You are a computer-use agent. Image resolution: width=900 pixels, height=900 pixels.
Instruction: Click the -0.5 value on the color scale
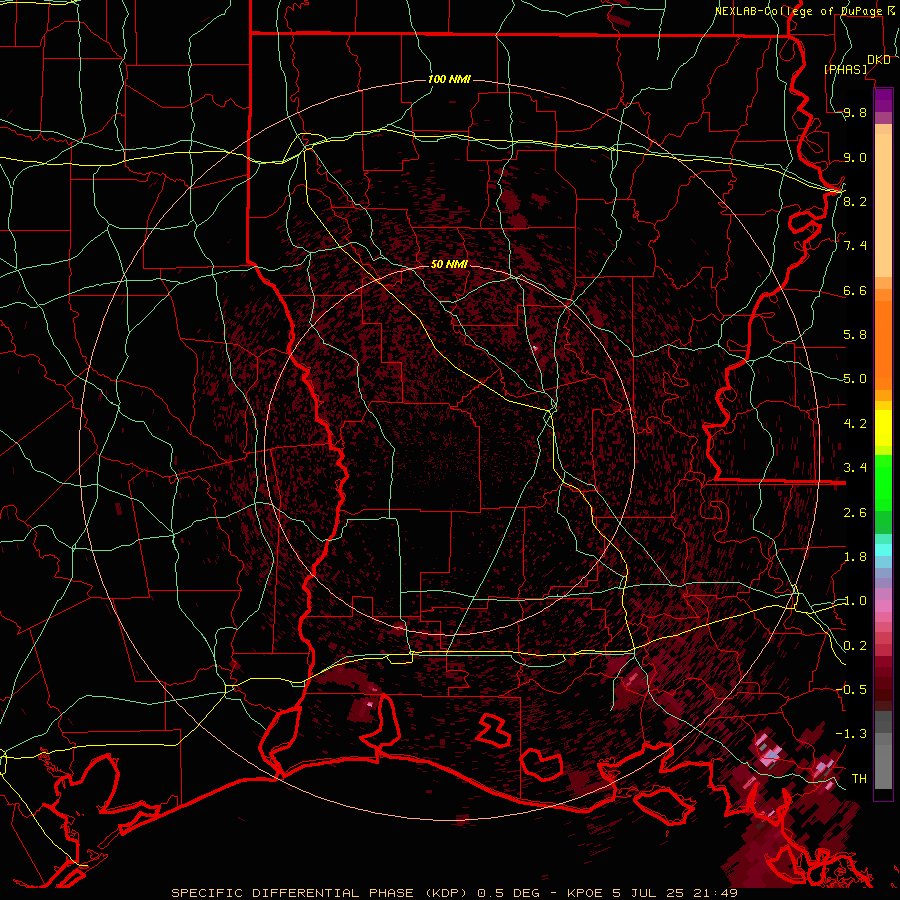[x=851, y=690]
